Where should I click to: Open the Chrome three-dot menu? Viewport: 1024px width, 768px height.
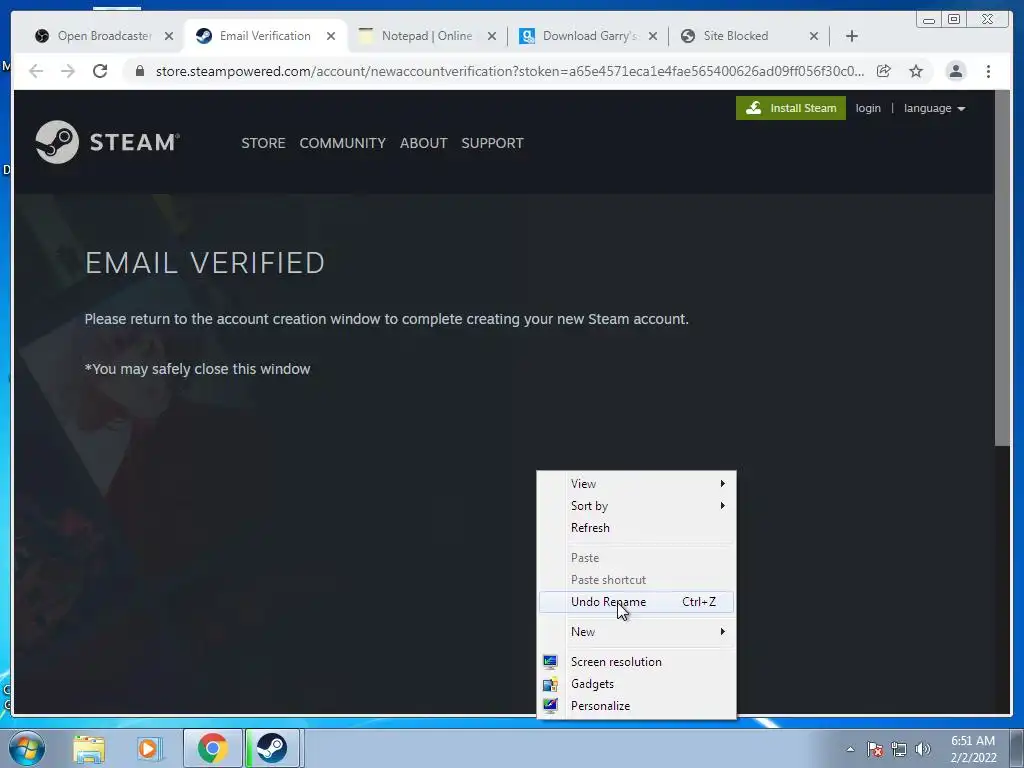[x=989, y=71]
